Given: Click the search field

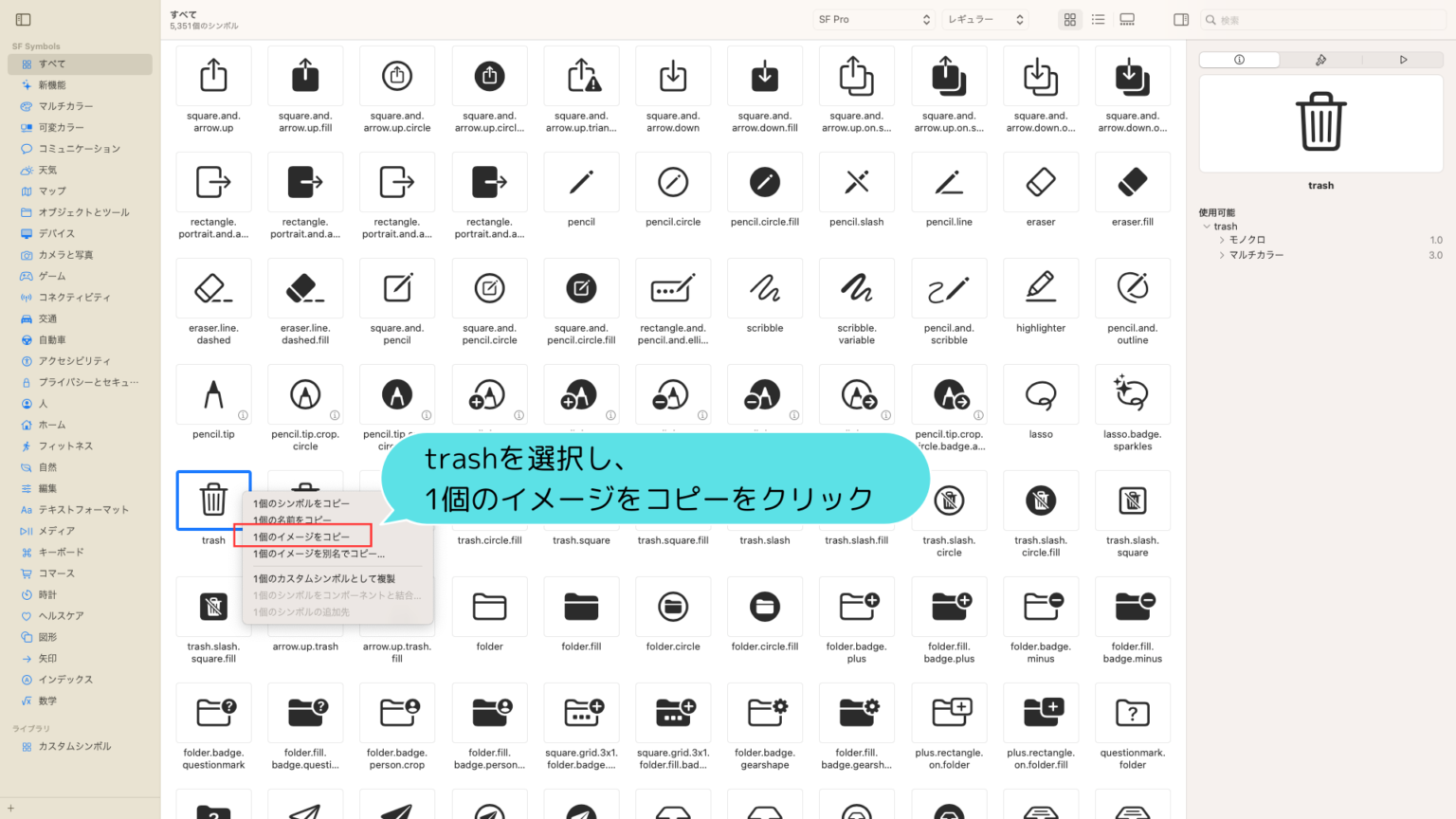Looking at the screenshot, I should click(x=1322, y=19).
